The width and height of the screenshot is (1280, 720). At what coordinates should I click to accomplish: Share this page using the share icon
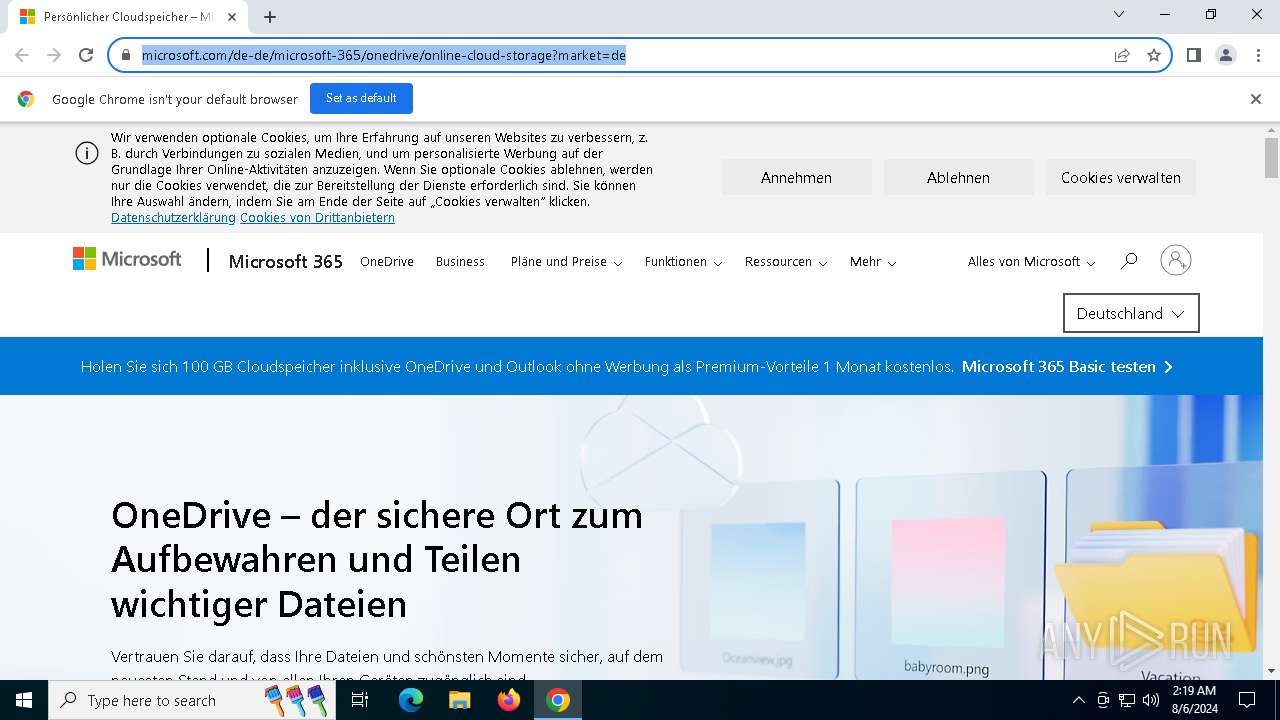(1122, 55)
